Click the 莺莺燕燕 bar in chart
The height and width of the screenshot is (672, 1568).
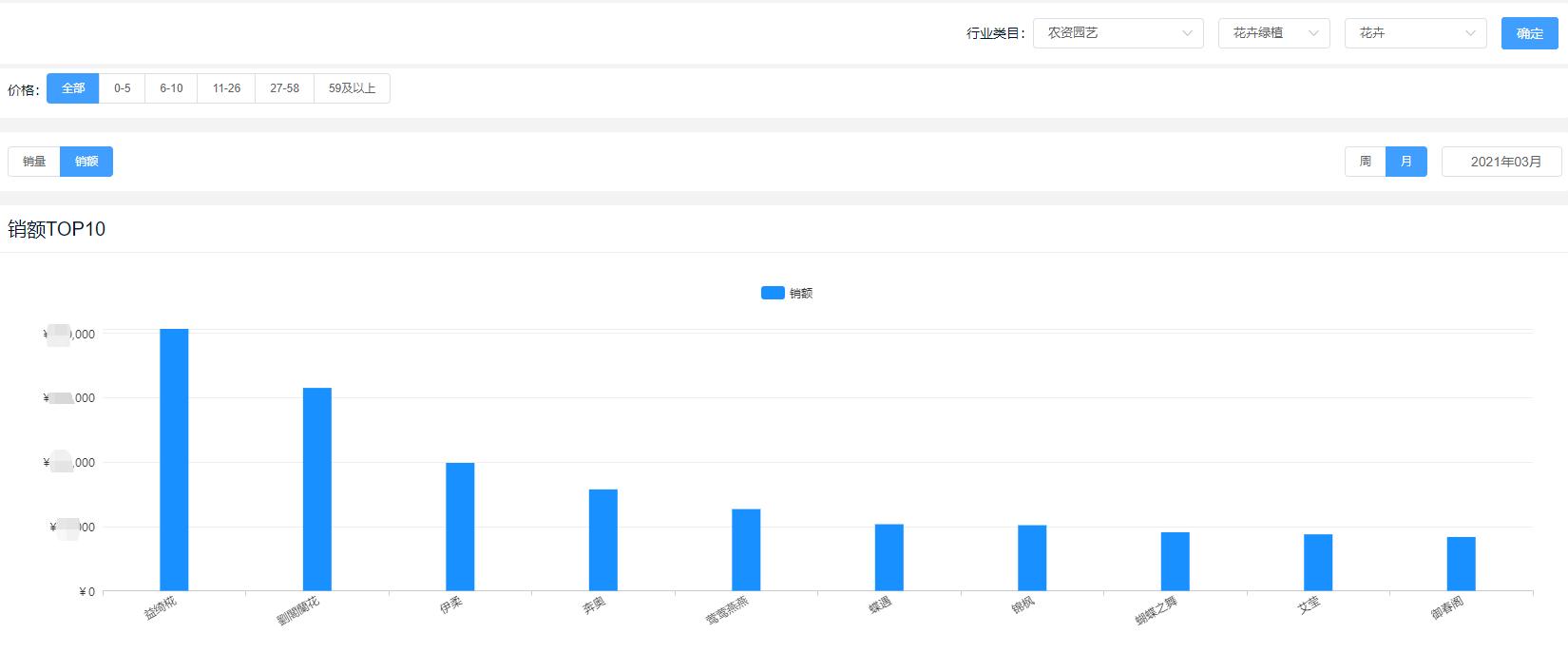pos(746,550)
